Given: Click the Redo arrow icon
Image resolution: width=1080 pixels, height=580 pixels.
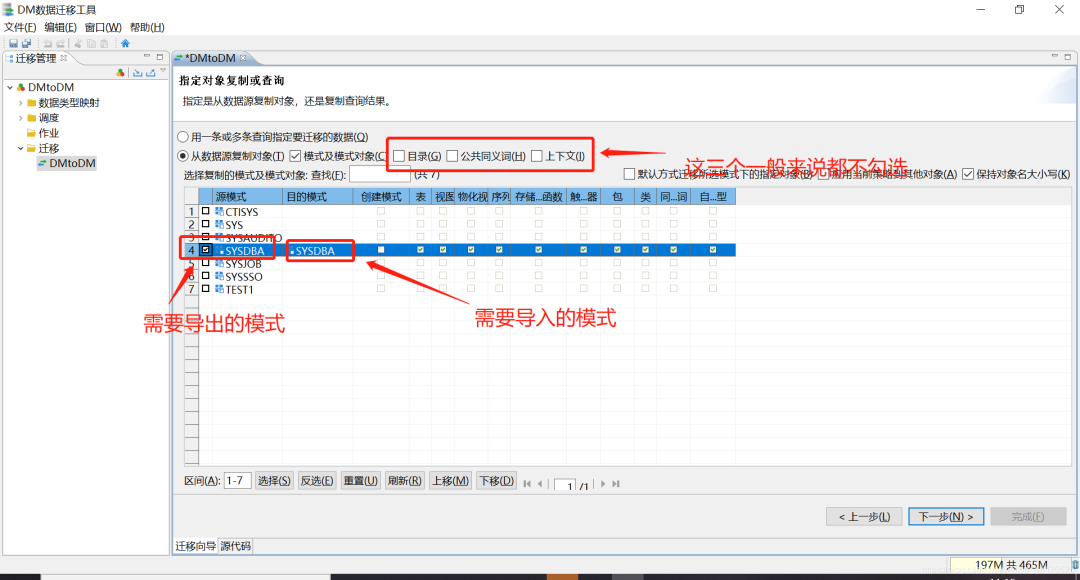Looking at the screenshot, I should pyautogui.click(x=61, y=43).
